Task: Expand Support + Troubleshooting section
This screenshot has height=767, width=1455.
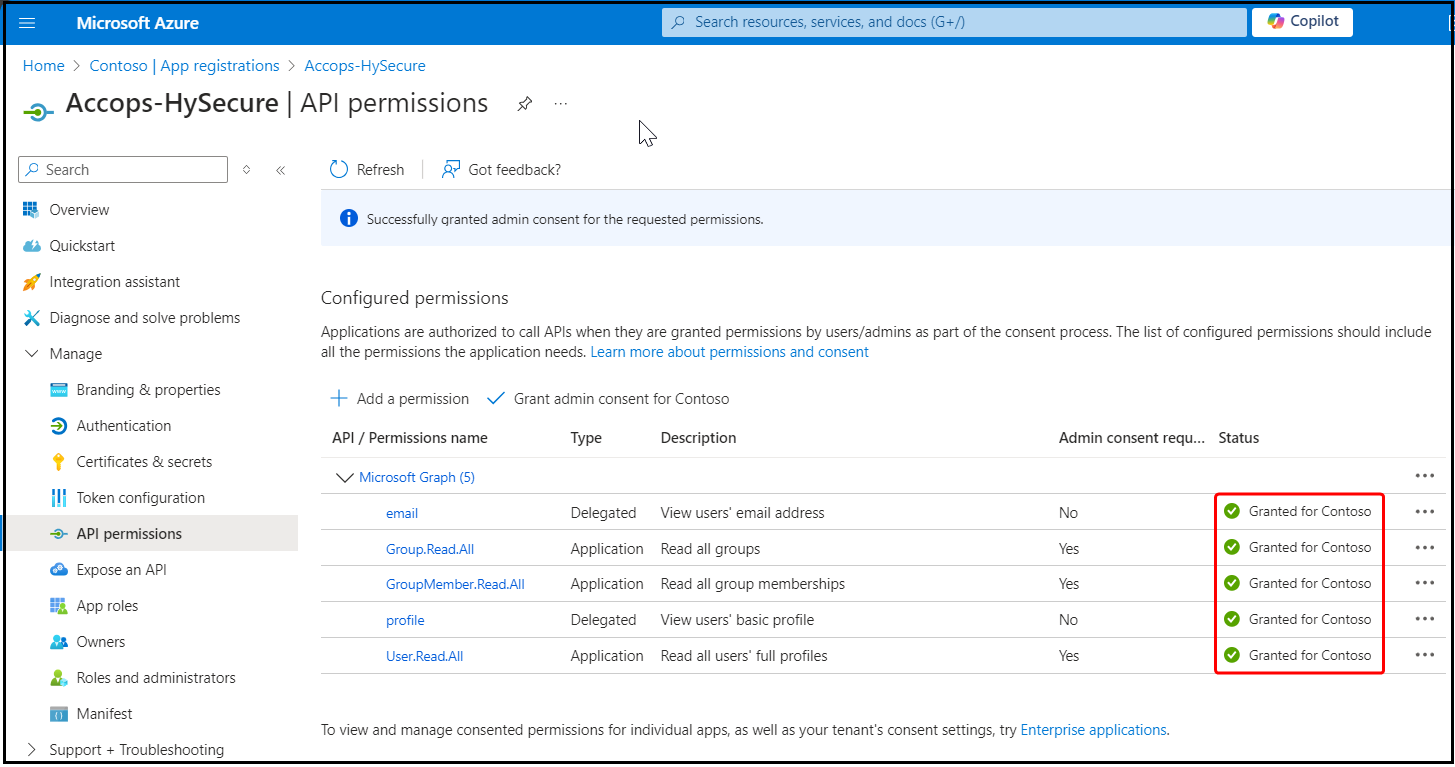Action: point(31,750)
